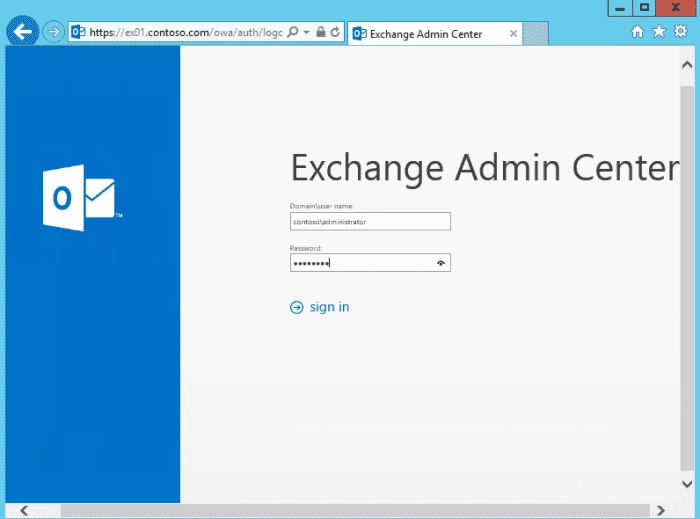Open Favorites with the star icon

click(659, 32)
